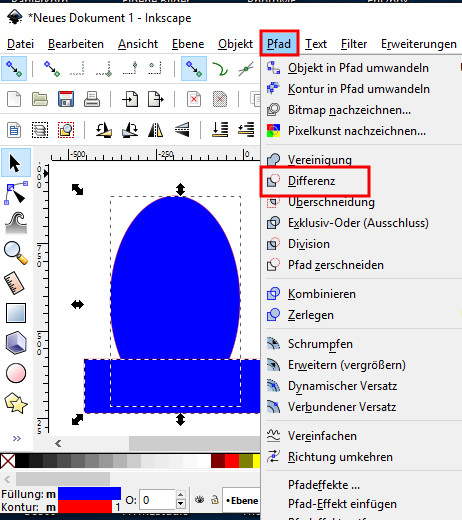This screenshot has width=462, height=520.
Task: Select the Rectangle tool
Action: pos(16,313)
